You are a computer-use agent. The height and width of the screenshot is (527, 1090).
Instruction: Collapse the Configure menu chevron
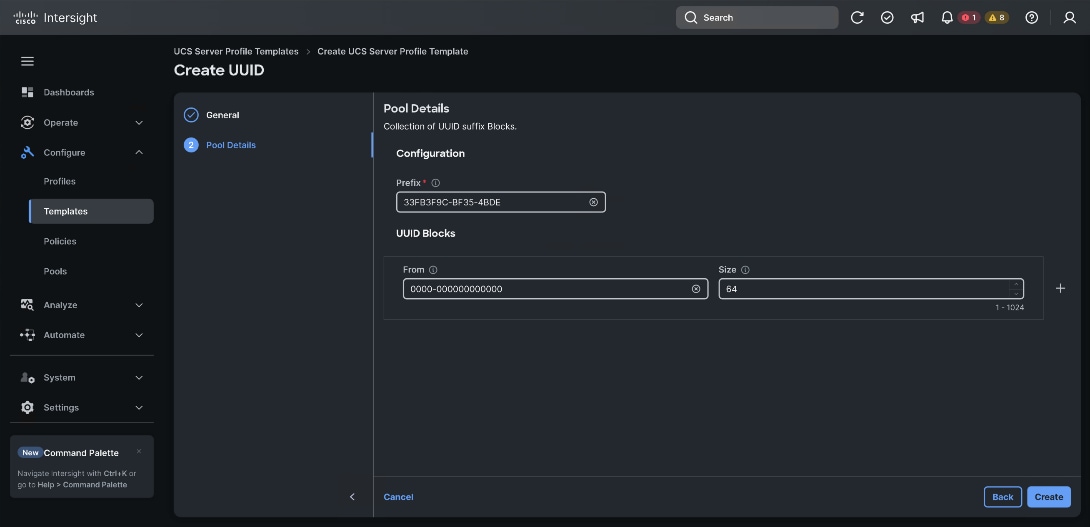(x=139, y=152)
